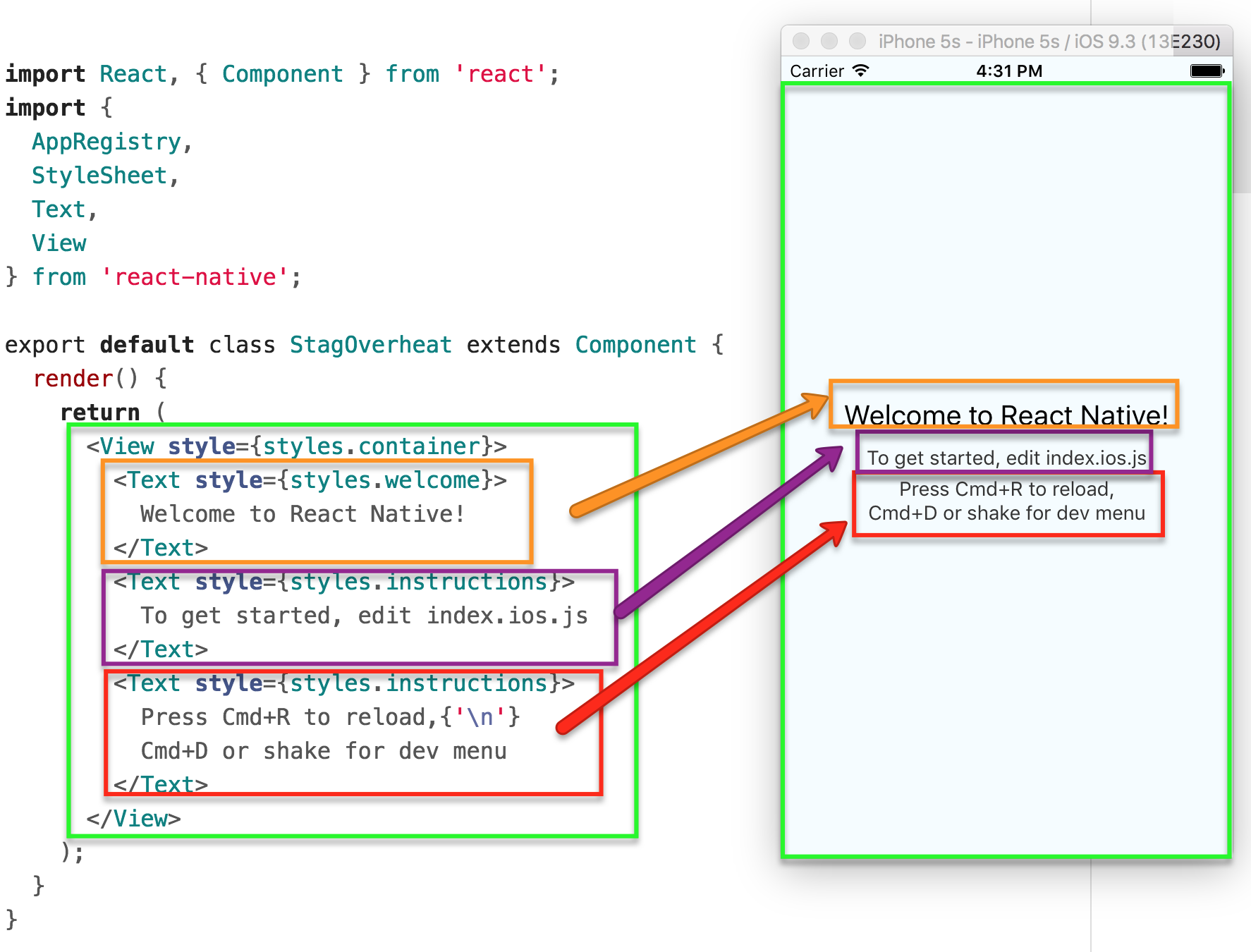Click the 'default' keyword in the class declaration
The width and height of the screenshot is (1251, 952).
pyautogui.click(x=147, y=345)
